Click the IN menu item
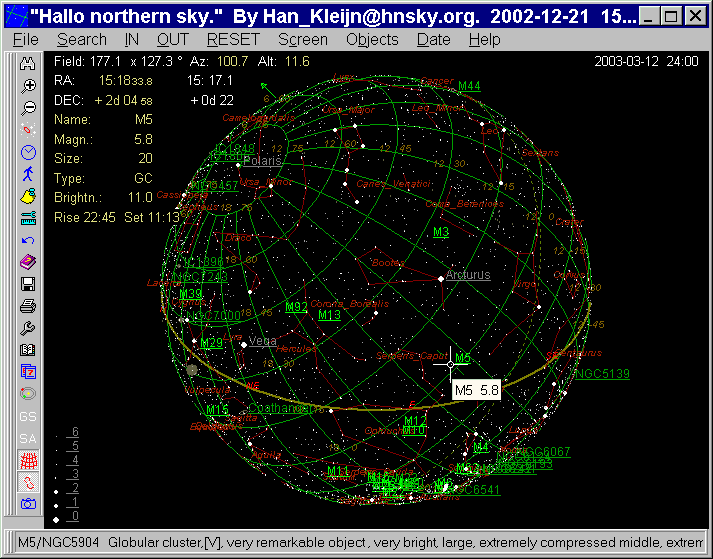This screenshot has height=559, width=713. click(132, 40)
